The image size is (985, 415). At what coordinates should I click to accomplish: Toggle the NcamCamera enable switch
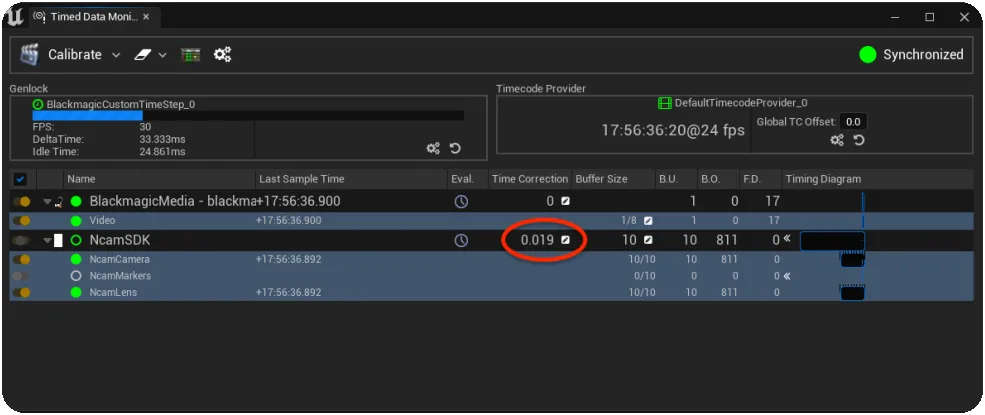21,259
